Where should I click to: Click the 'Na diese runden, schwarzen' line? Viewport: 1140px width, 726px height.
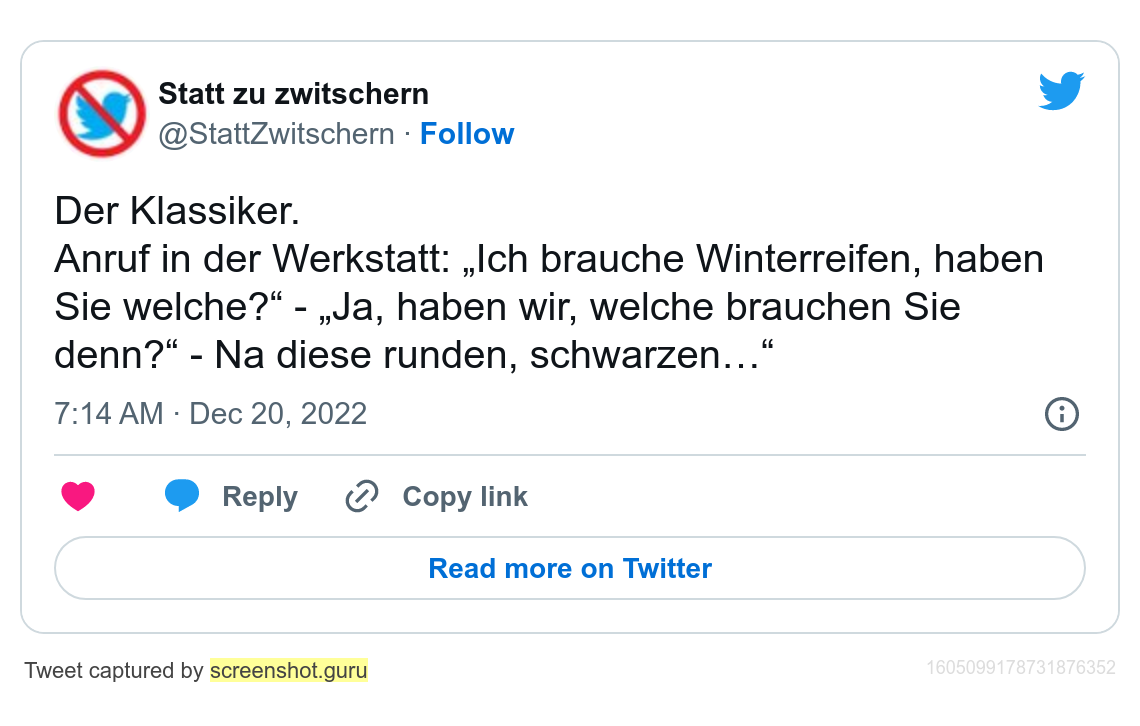480,356
